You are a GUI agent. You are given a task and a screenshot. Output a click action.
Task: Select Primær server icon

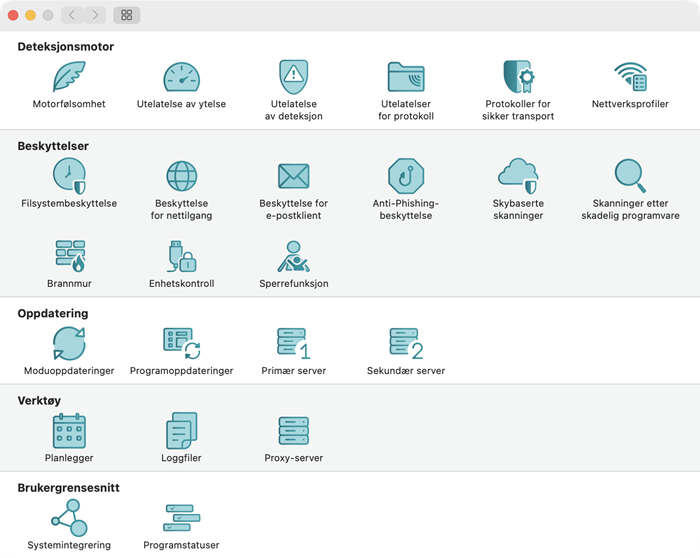click(293, 343)
